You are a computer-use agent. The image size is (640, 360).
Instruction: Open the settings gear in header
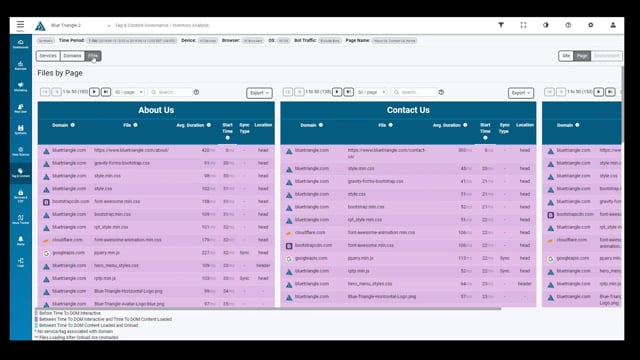591,25
